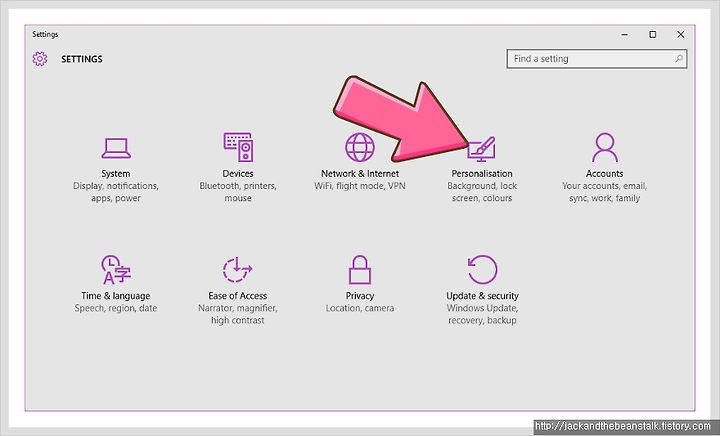Click the Ease of Access label

tap(237, 296)
